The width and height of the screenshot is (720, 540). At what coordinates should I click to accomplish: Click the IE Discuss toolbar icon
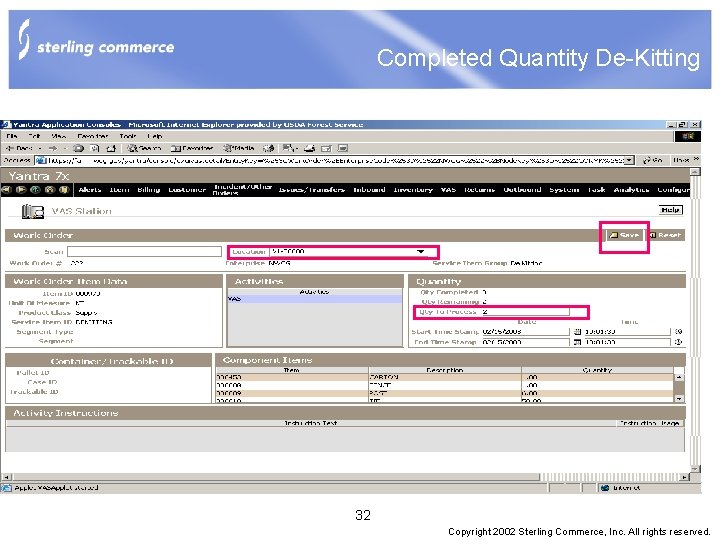(343, 148)
